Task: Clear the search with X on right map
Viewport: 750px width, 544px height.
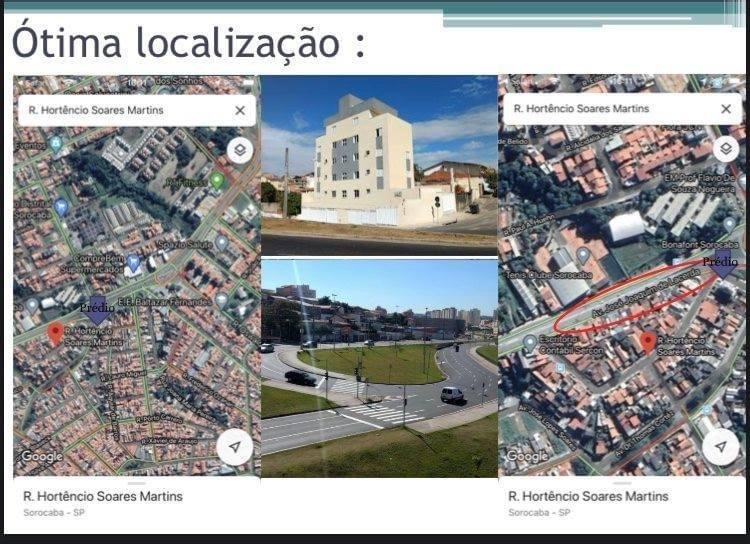Action: tap(726, 108)
